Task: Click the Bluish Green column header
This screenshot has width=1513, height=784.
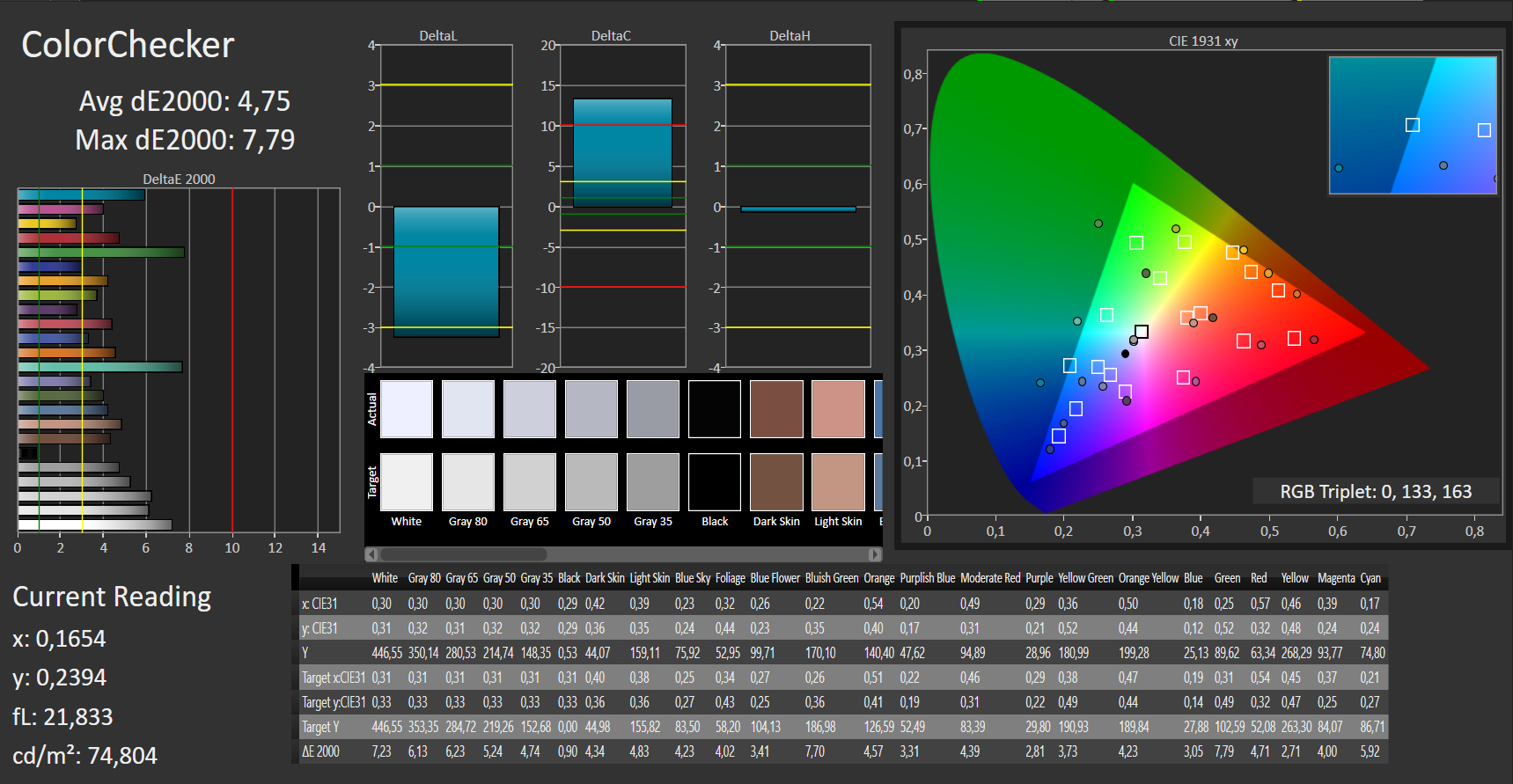Action: pyautogui.click(x=832, y=578)
